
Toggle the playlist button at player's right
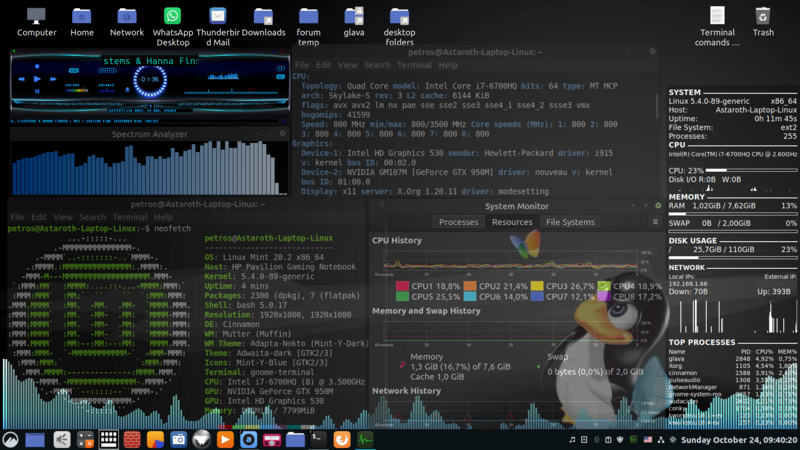[x=281, y=77]
